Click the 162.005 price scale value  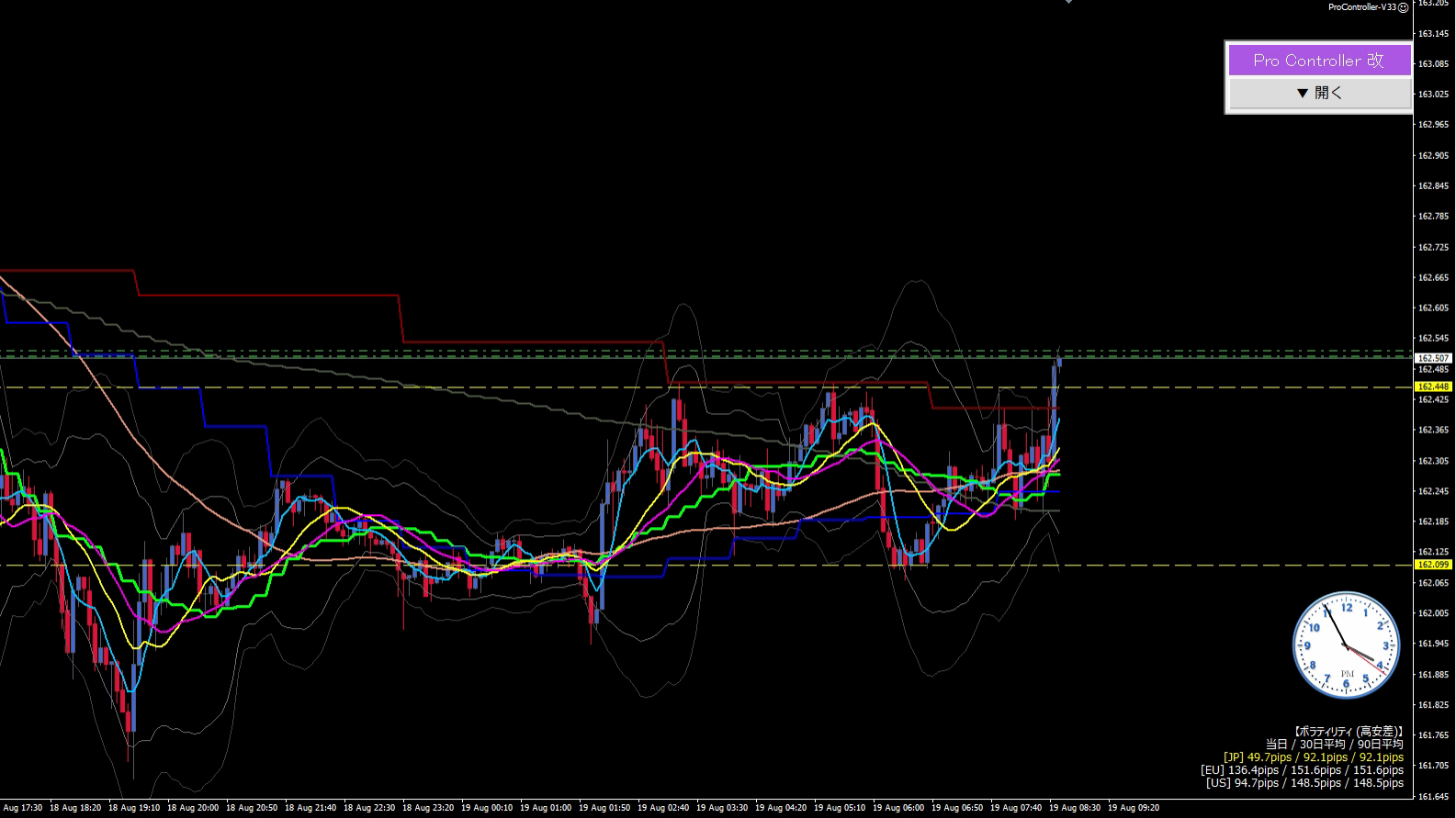pos(1433,613)
